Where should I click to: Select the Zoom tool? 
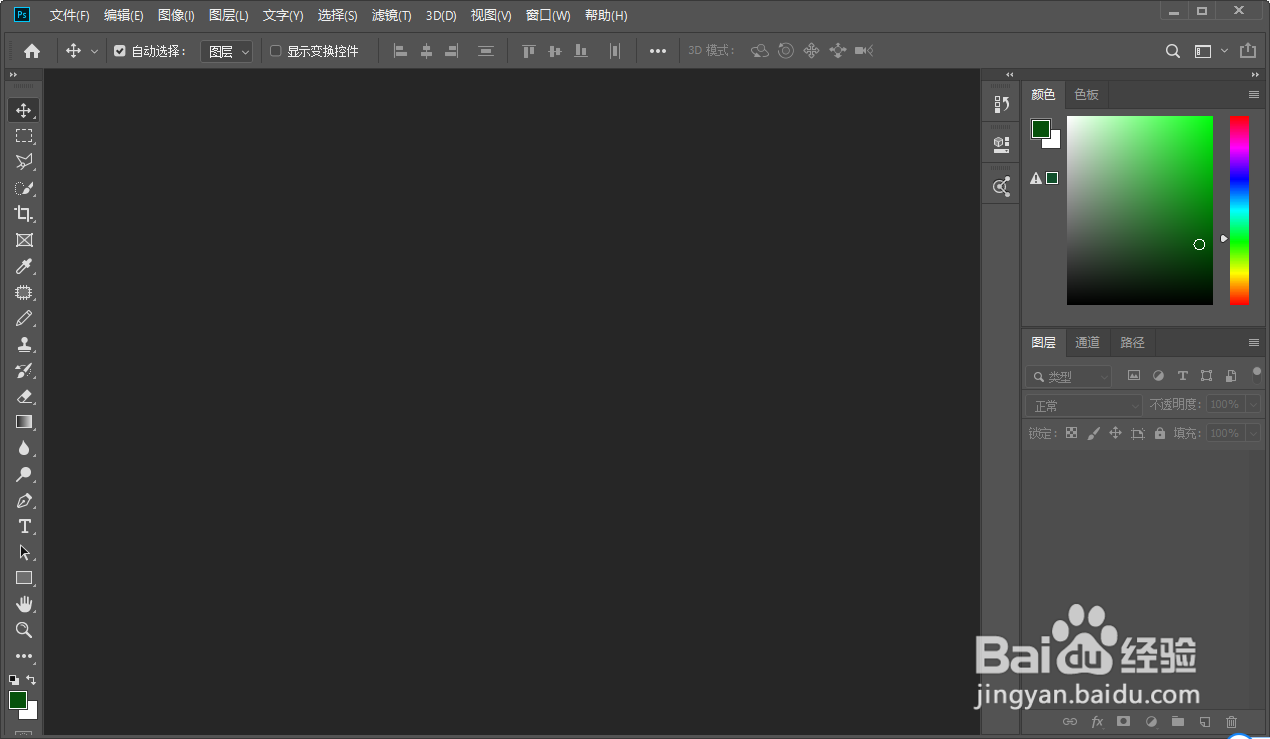pyautogui.click(x=23, y=630)
